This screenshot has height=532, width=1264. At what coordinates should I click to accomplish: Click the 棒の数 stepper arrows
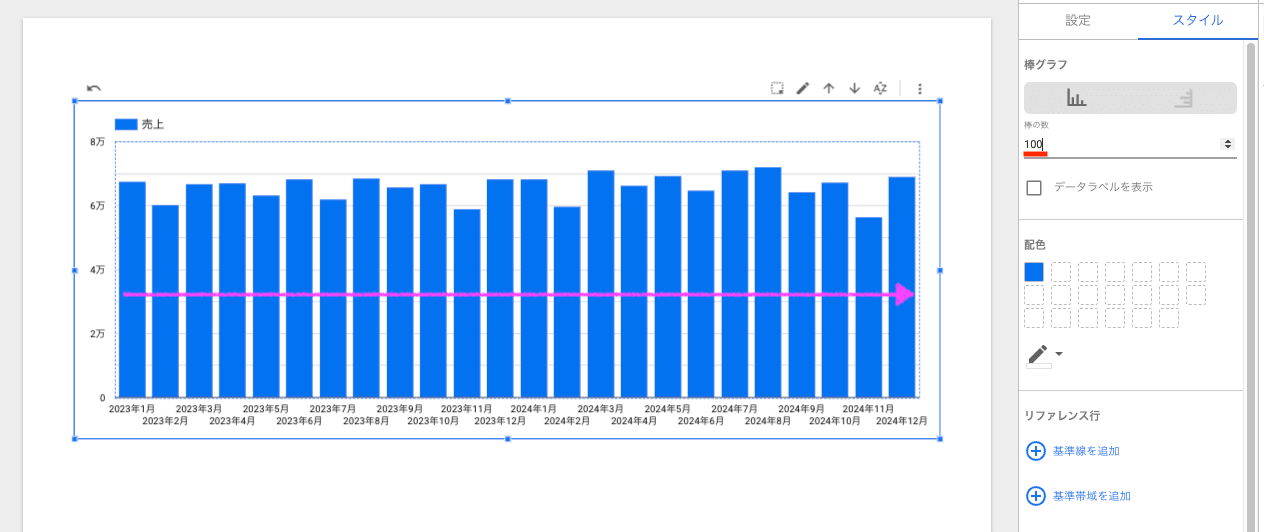[1228, 144]
